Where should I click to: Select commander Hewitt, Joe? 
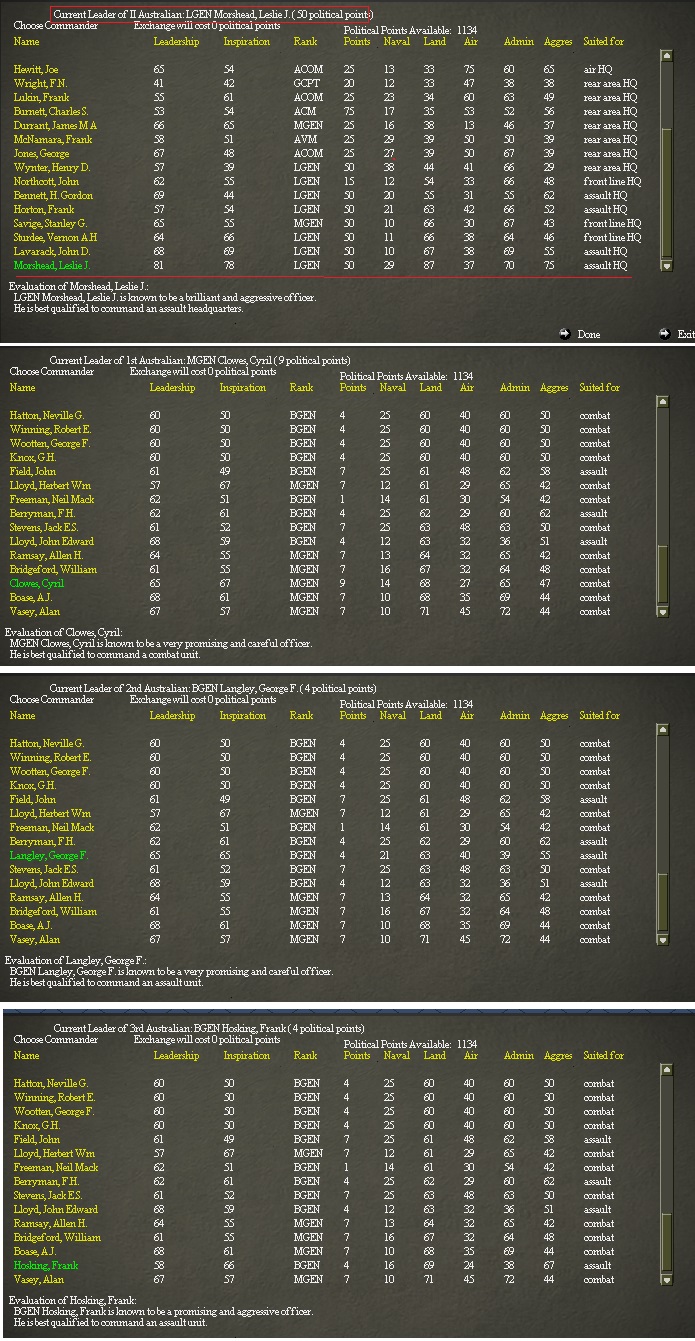[35, 70]
